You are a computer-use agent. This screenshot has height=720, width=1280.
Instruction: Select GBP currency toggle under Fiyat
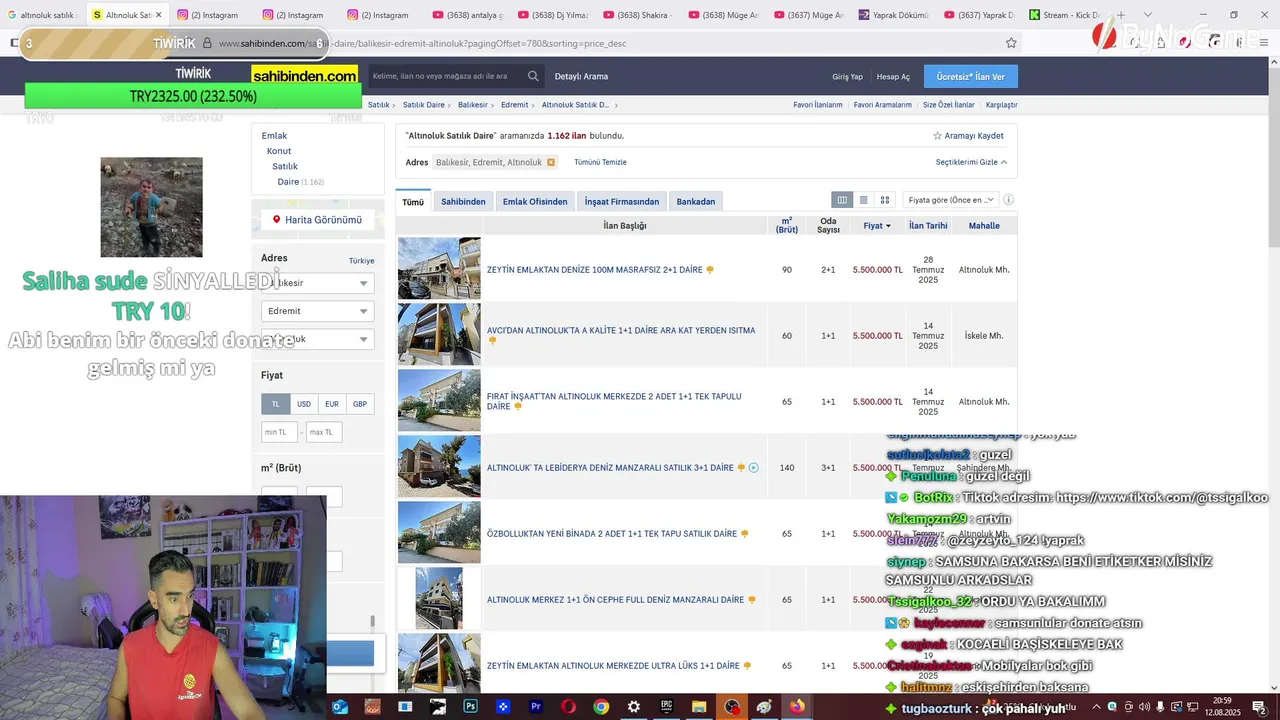point(360,404)
